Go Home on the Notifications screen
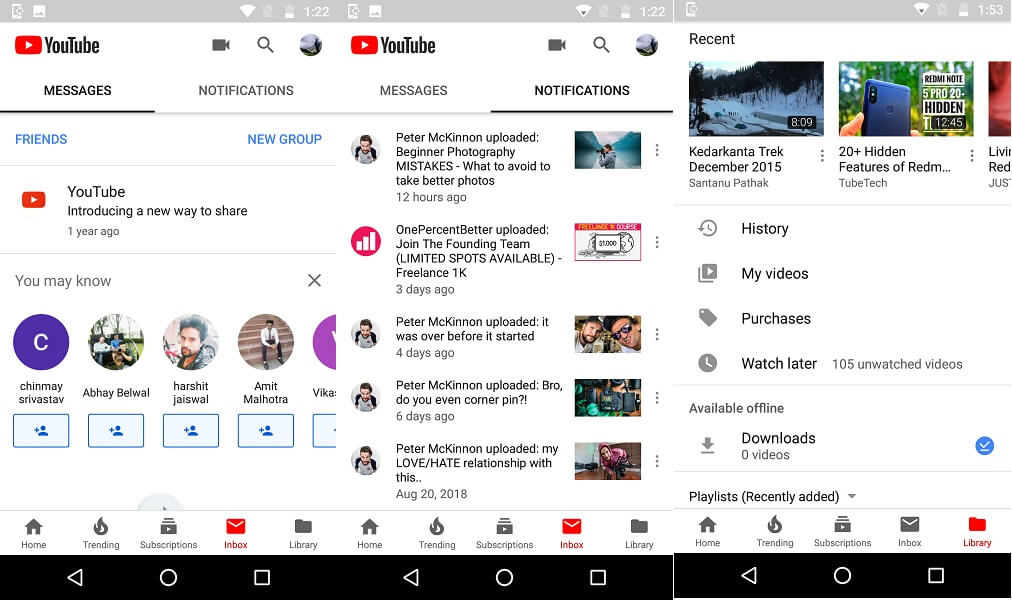This screenshot has height=600, width=1012. click(x=370, y=534)
